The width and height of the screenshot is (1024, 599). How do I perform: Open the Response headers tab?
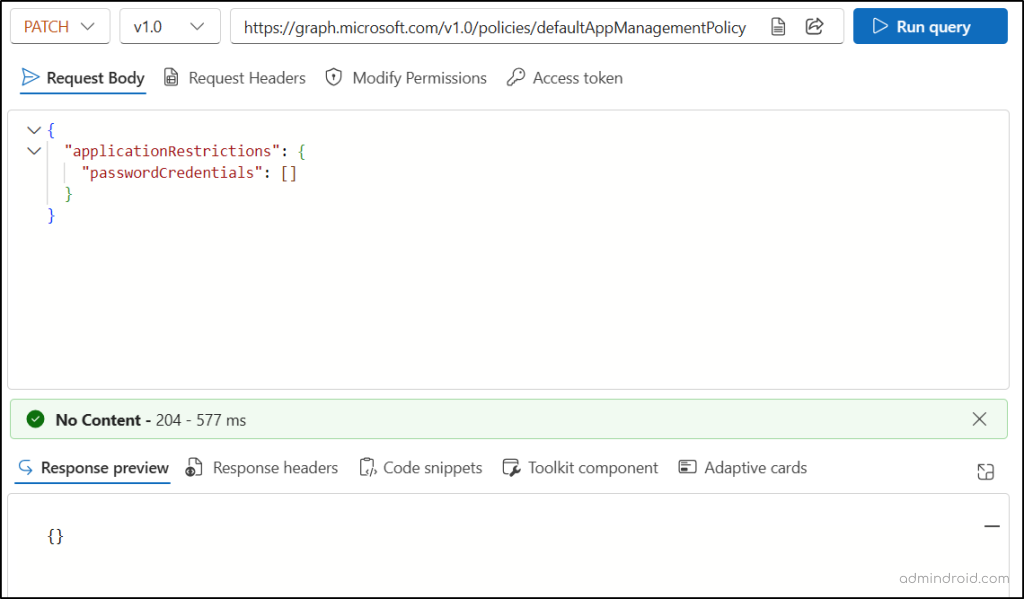[262, 468]
